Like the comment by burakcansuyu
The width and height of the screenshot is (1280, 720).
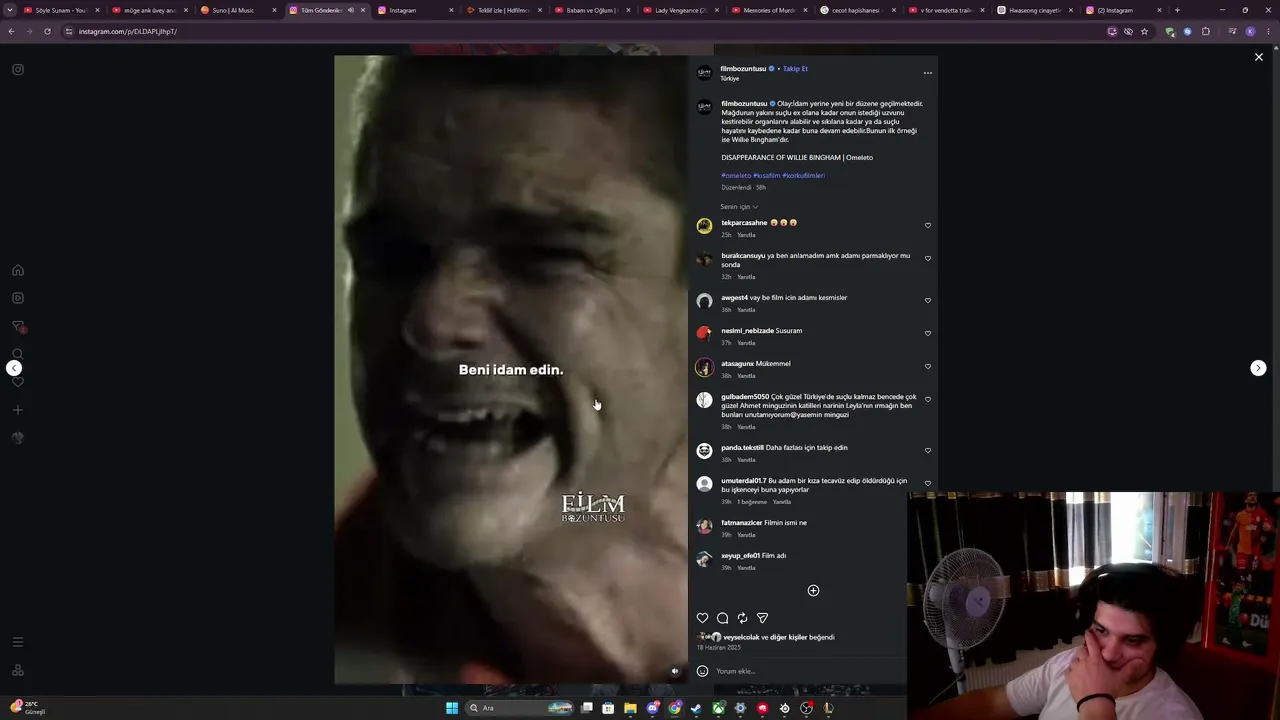click(928, 259)
